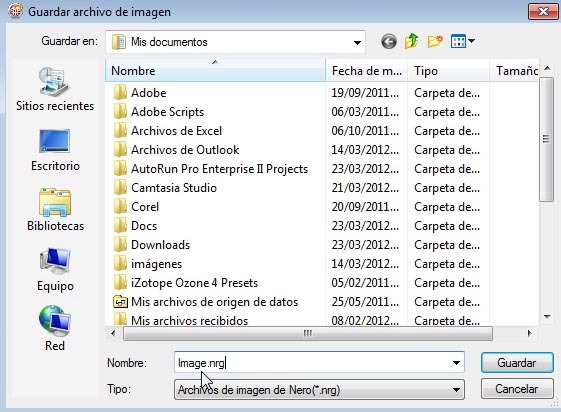
Task: Open the Nombre filename history dropdown
Action: (x=456, y=363)
